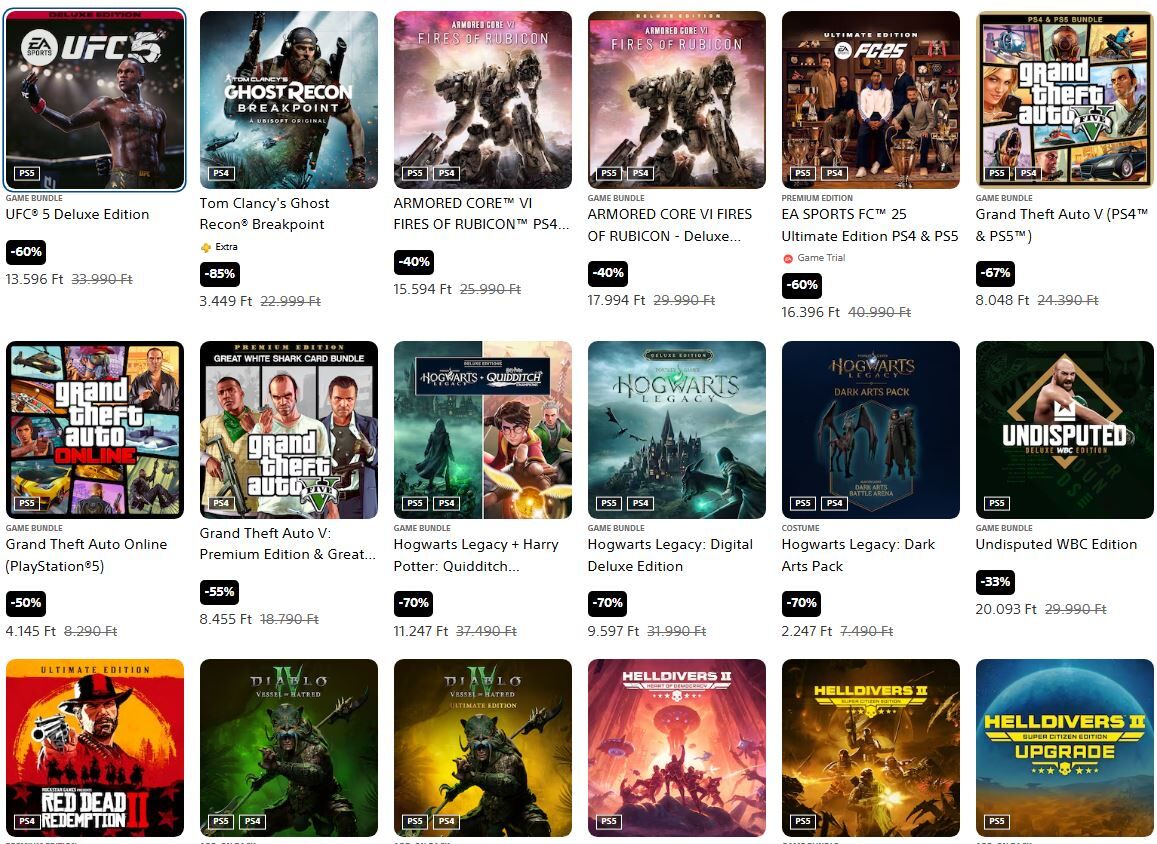Screen dimensions: 1157x844
Task: Click the PS5 badge on Undisputed cover
Action: (x=997, y=503)
